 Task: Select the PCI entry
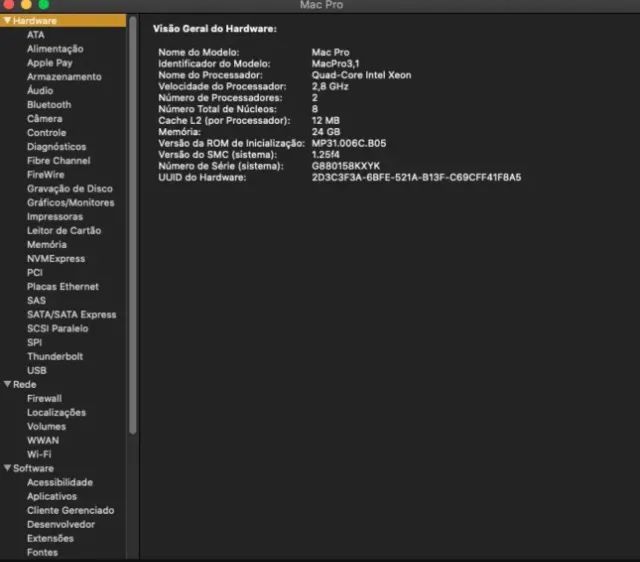pos(35,273)
